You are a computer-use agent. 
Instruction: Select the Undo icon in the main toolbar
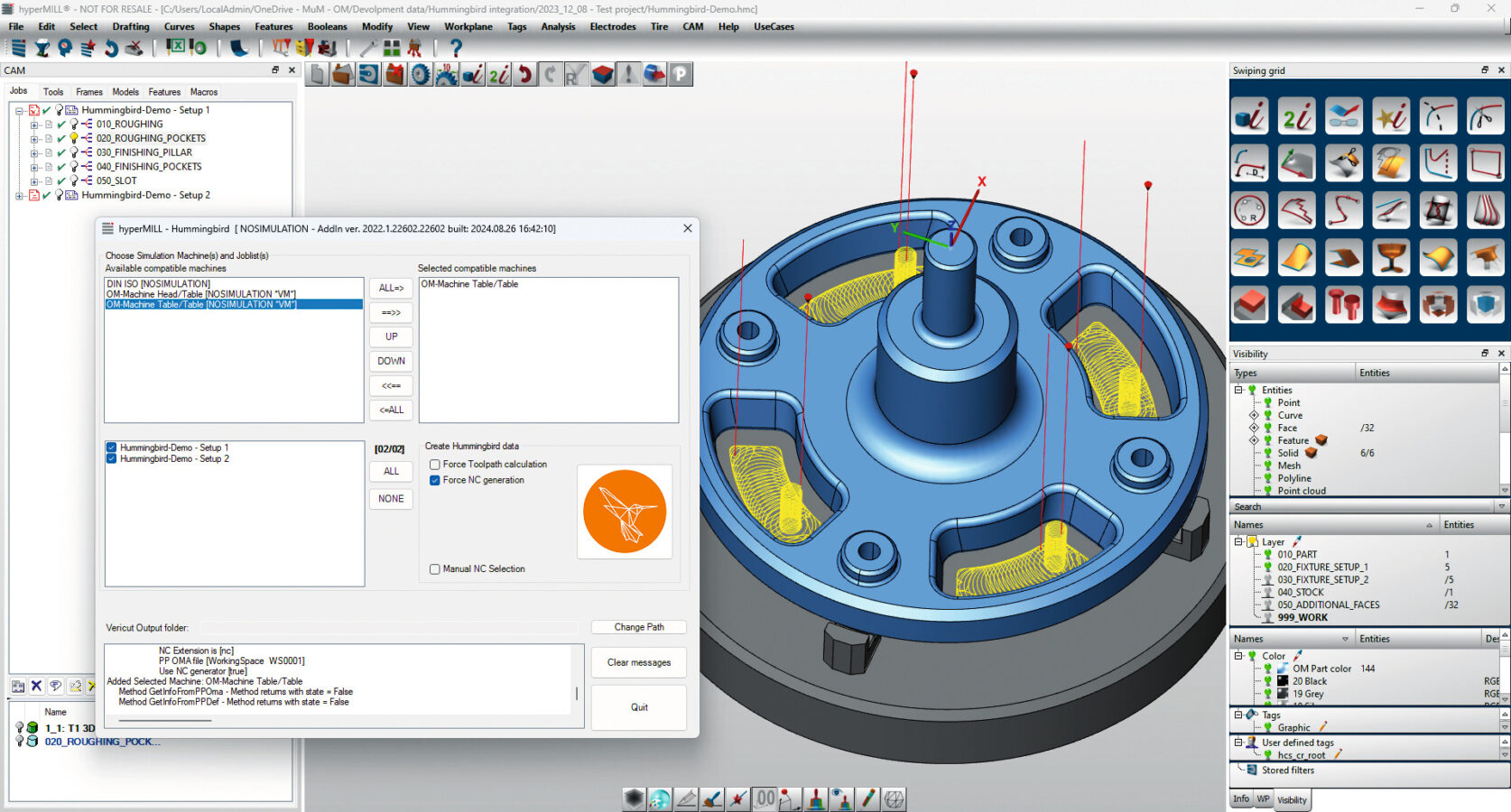point(111,50)
